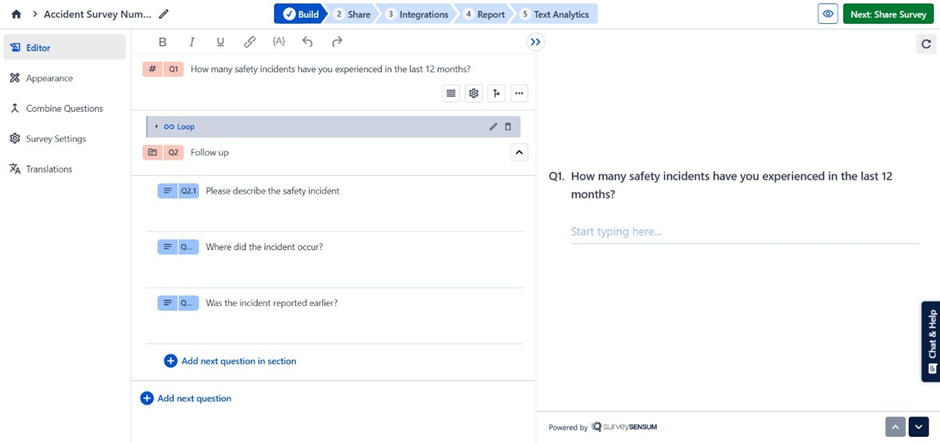Collapse the Q2 Follow up section
This screenshot has width=940, height=443.
[x=519, y=153]
